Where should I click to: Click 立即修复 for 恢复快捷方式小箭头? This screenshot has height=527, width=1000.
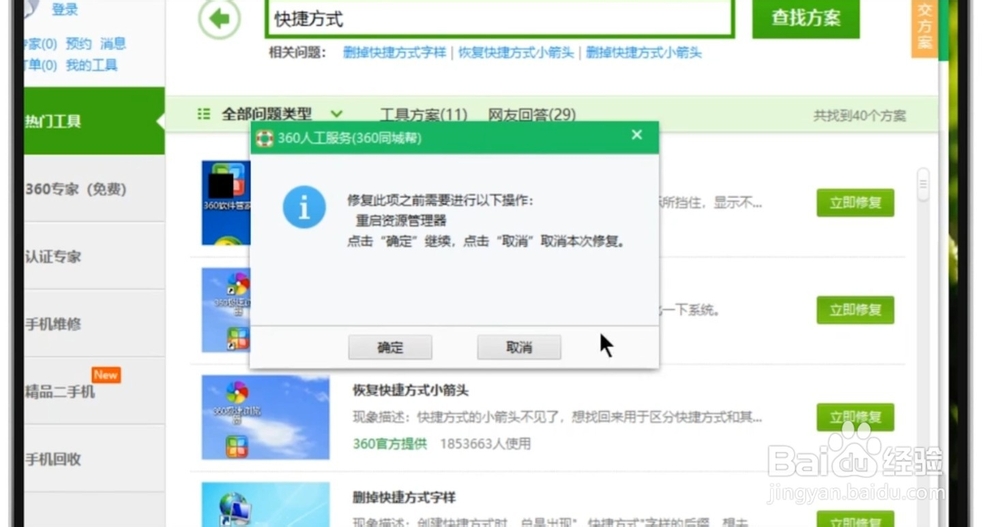pyautogui.click(x=855, y=417)
